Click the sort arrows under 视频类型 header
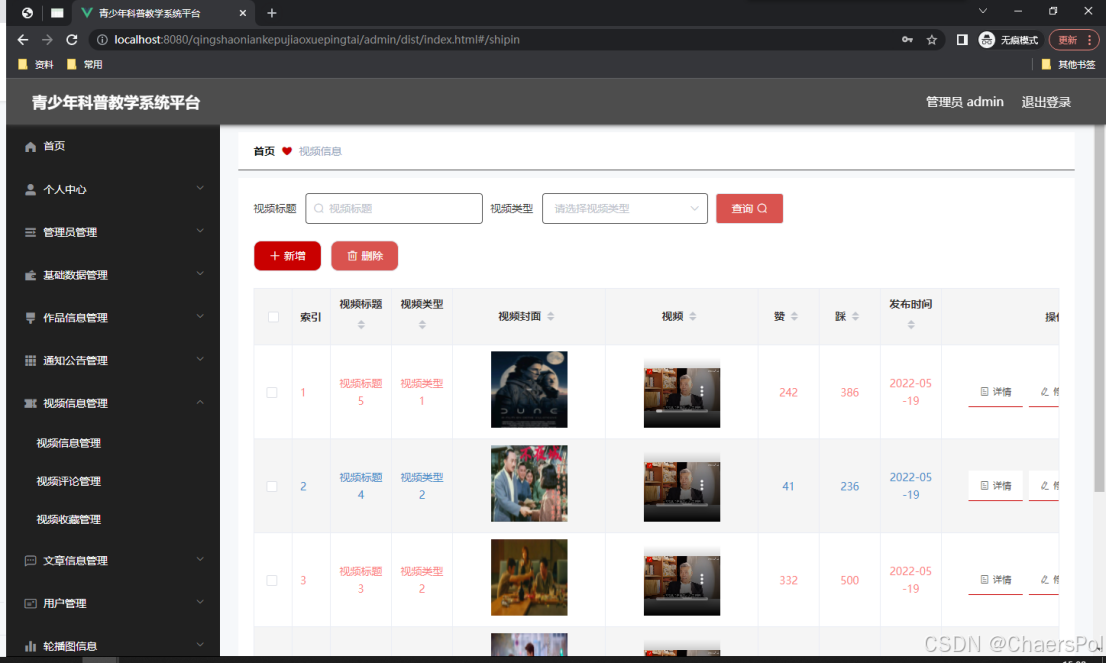 coord(422,325)
